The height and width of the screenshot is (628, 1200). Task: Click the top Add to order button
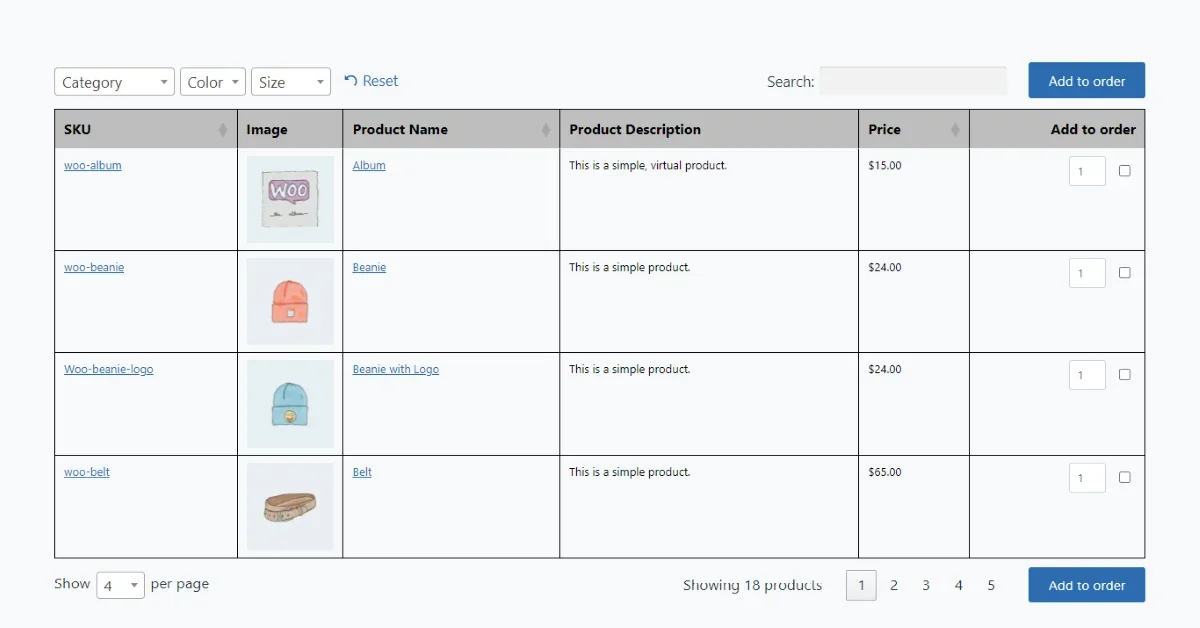click(x=1086, y=80)
